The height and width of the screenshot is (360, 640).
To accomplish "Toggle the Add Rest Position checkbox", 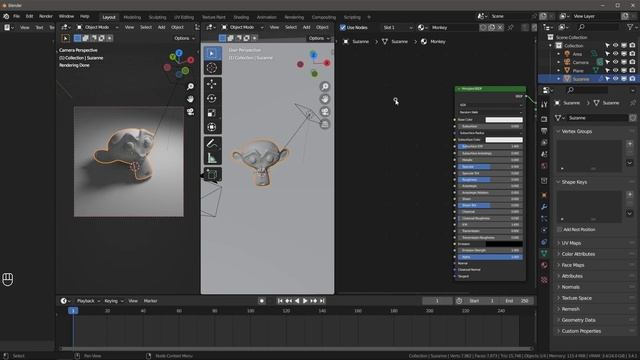I will 560,230.
